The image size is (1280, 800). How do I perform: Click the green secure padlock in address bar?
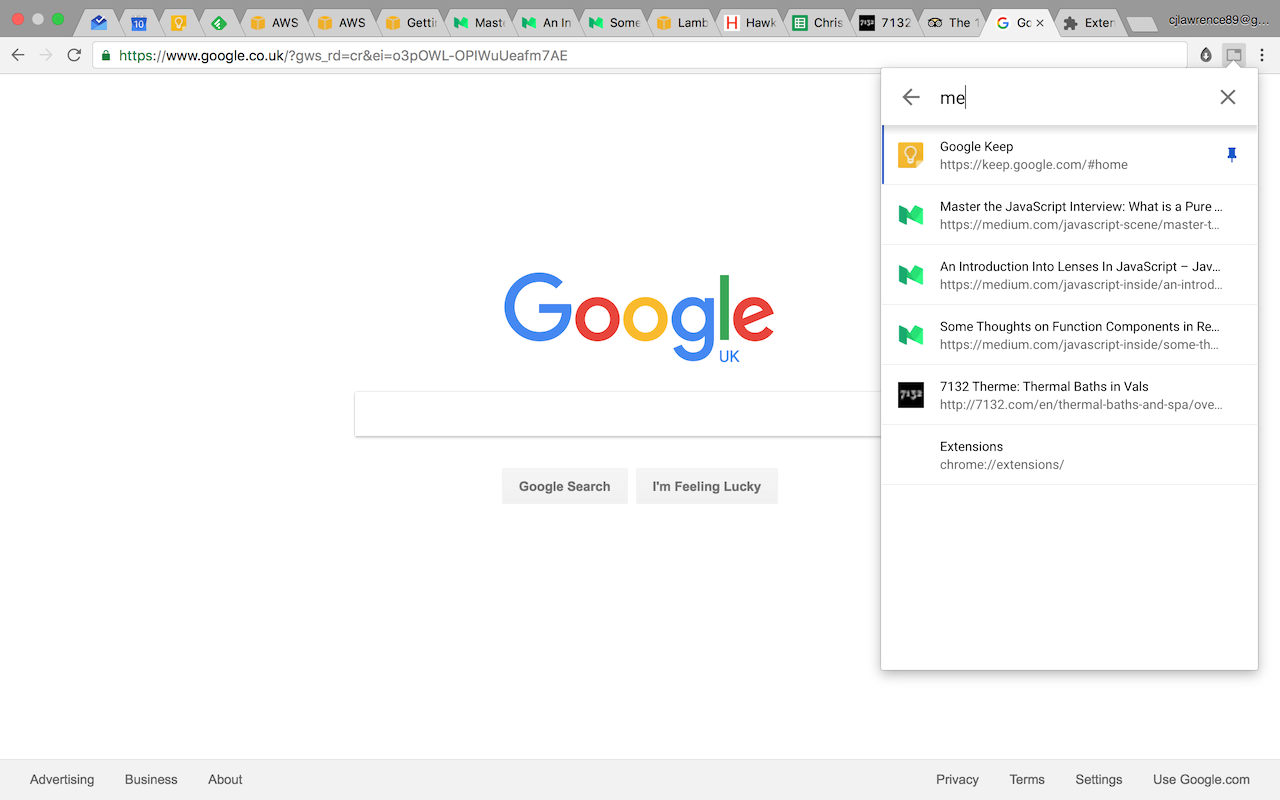pos(106,56)
